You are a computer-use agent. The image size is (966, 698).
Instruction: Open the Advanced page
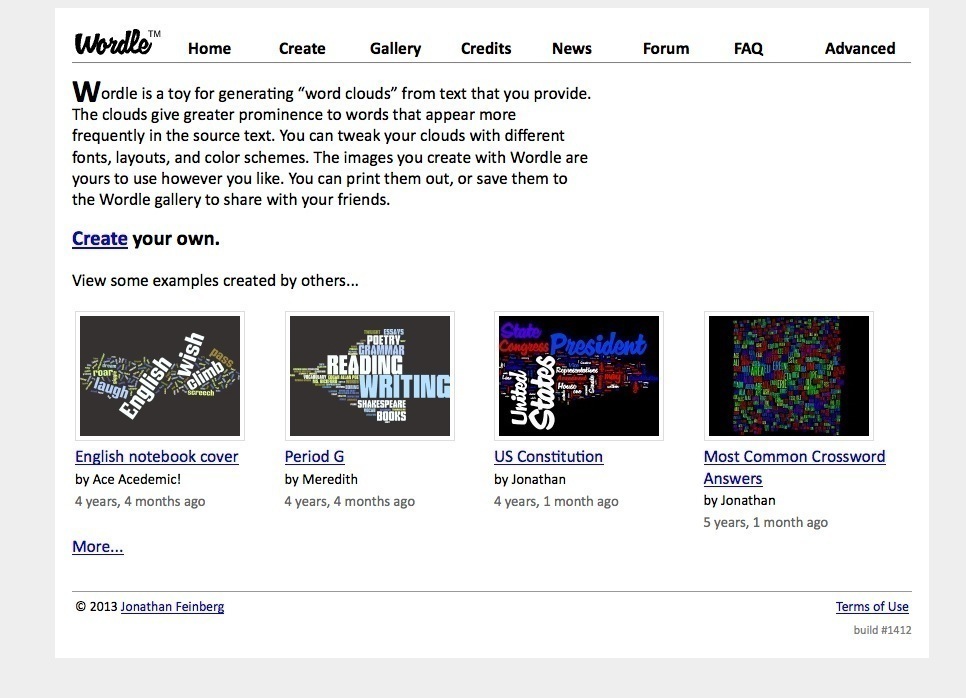pyautogui.click(x=860, y=49)
